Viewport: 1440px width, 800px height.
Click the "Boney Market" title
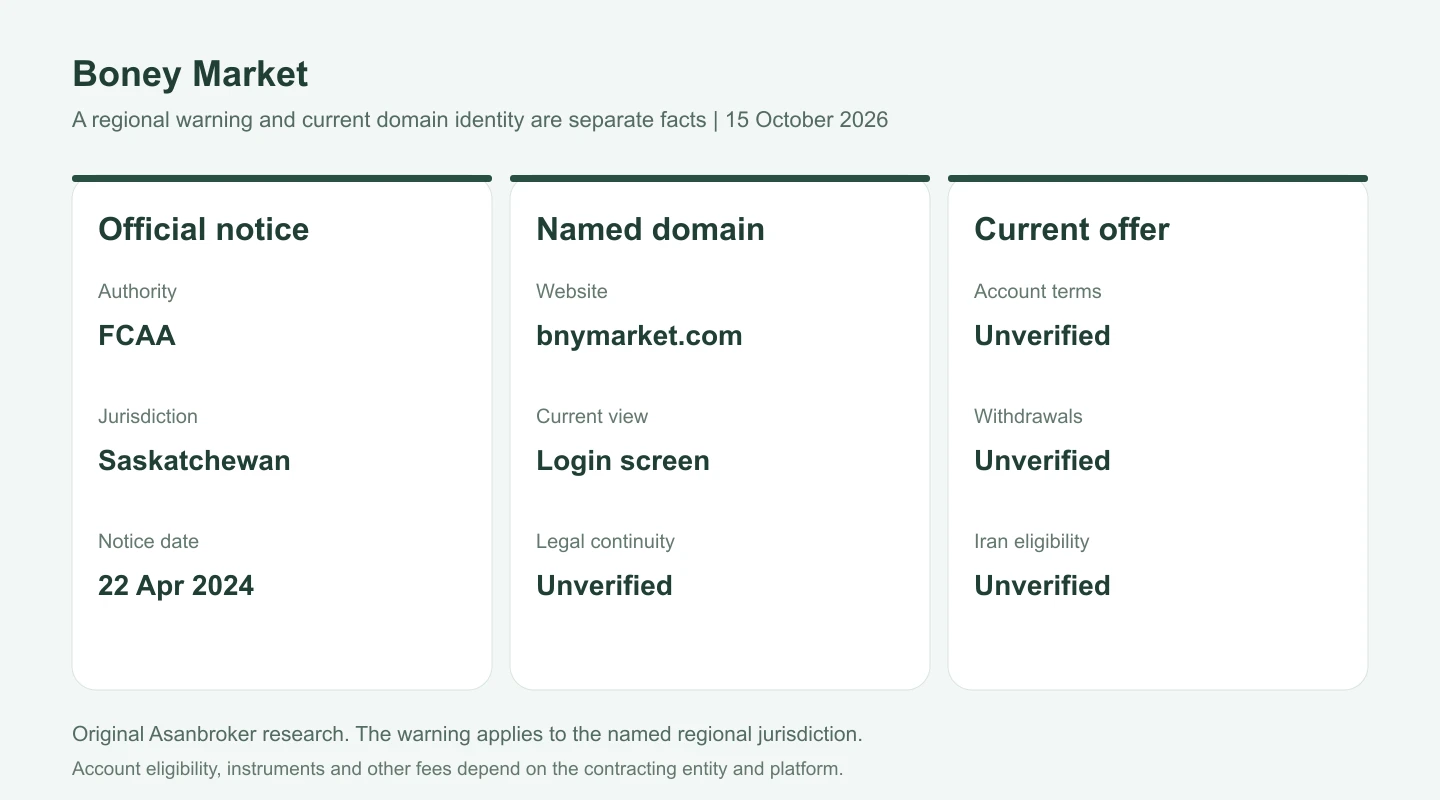(x=190, y=74)
